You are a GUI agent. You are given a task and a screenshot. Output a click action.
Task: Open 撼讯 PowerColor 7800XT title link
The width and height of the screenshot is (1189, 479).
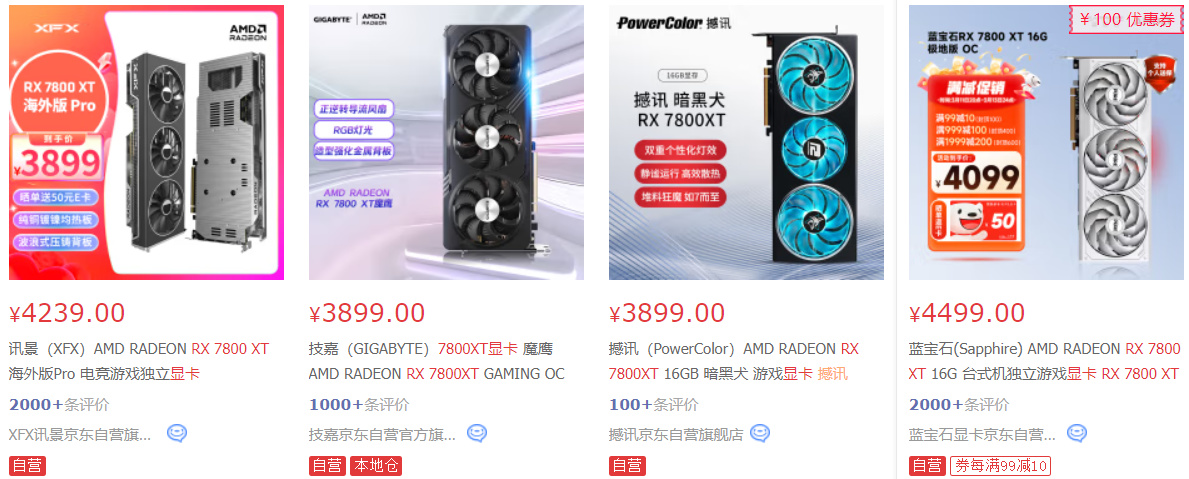click(734, 362)
